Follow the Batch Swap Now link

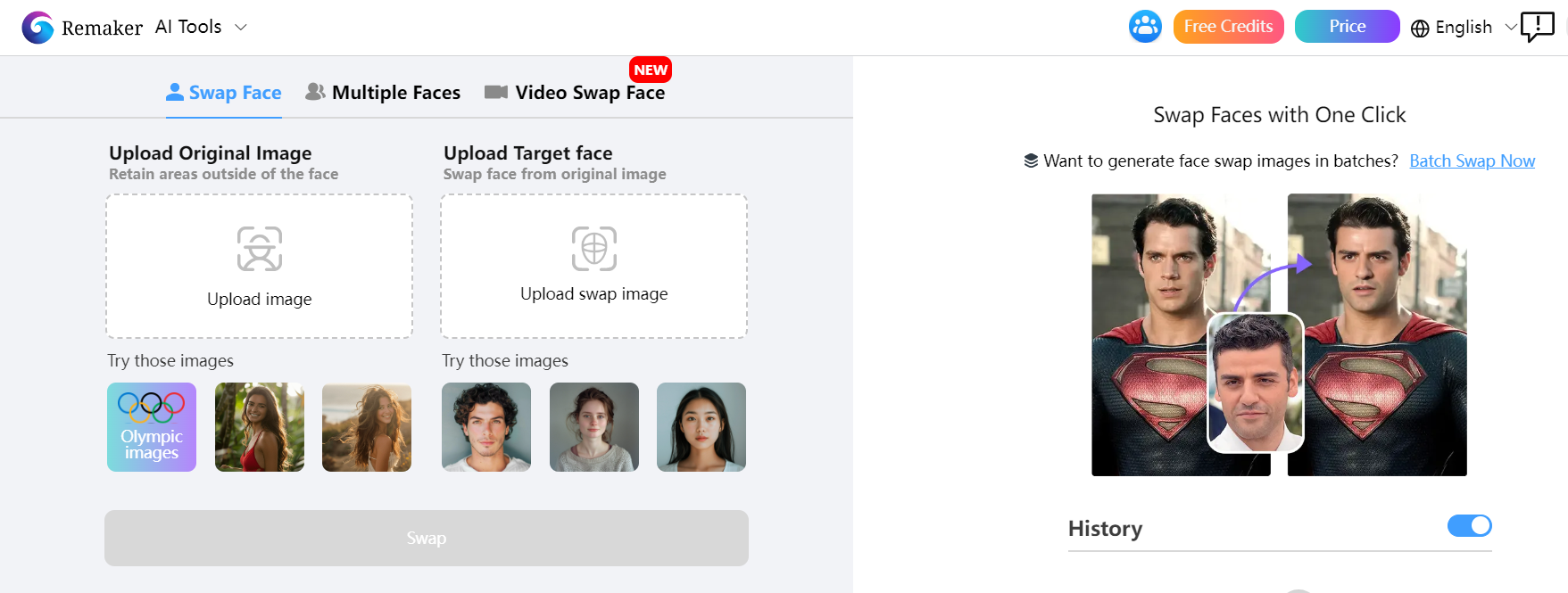coord(1472,161)
